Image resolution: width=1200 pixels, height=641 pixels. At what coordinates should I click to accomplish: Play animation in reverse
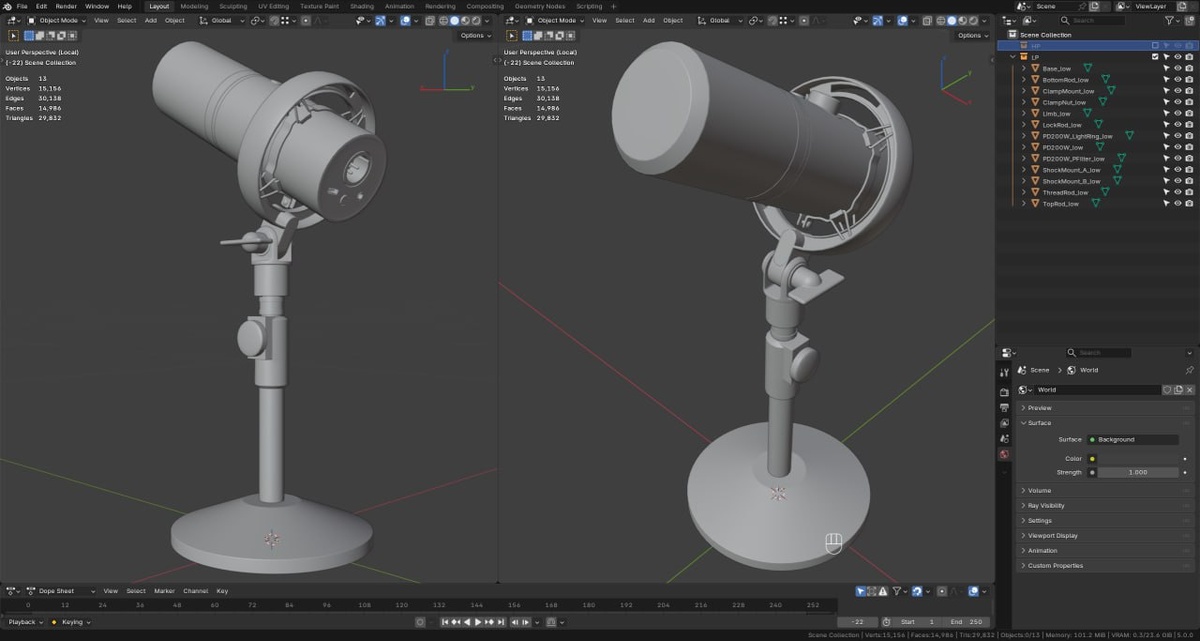[x=467, y=622]
